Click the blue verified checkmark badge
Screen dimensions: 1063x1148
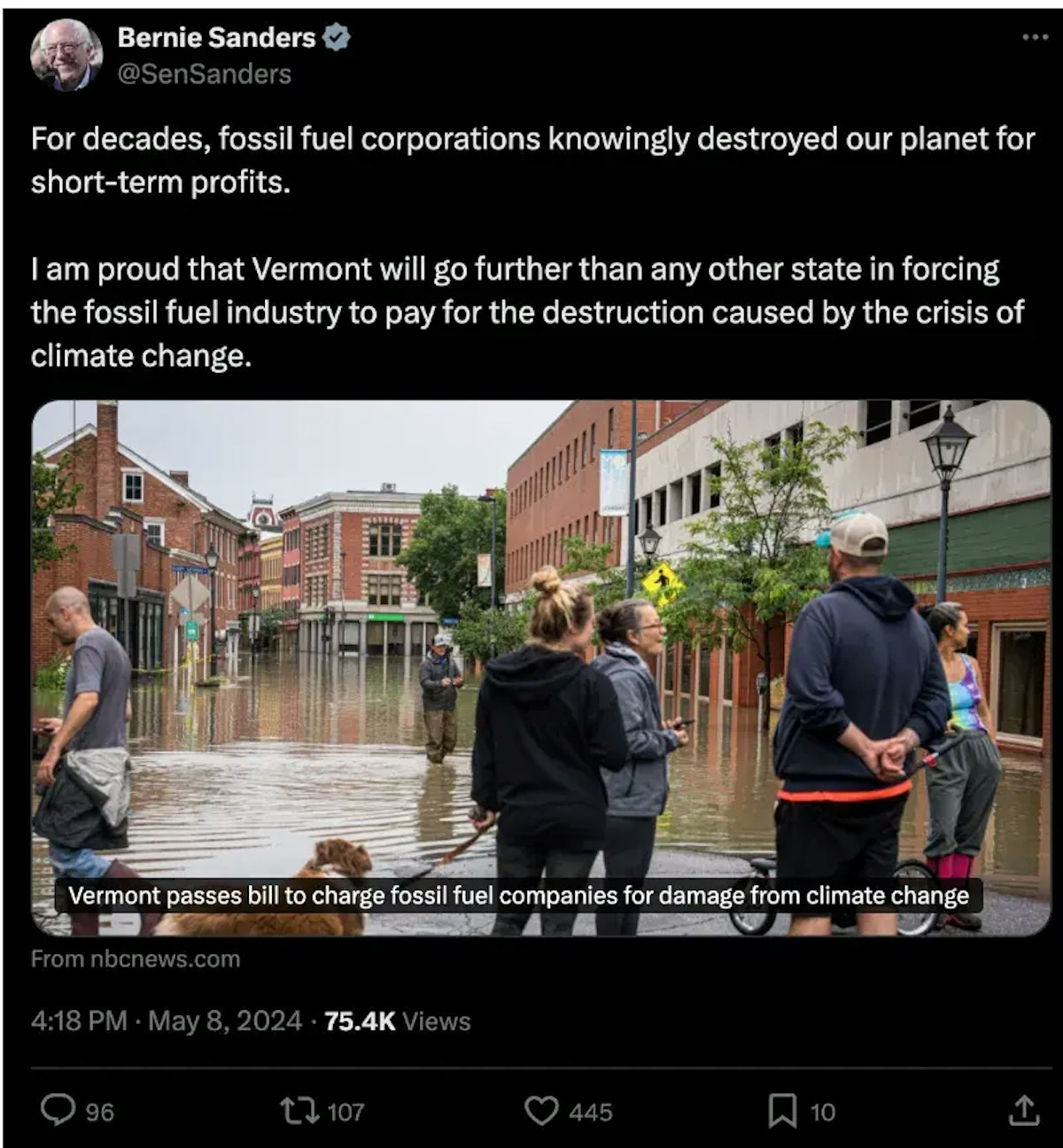338,37
